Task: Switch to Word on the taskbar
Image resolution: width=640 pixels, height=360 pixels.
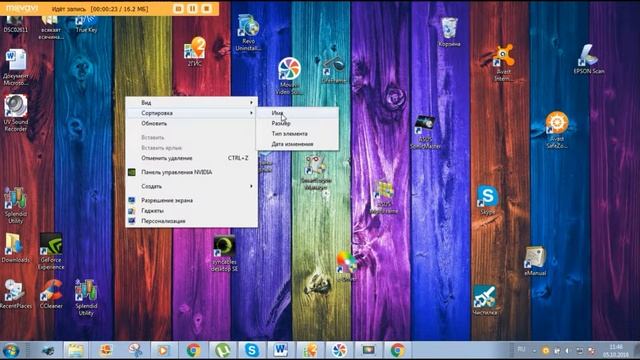Action: pos(281,350)
